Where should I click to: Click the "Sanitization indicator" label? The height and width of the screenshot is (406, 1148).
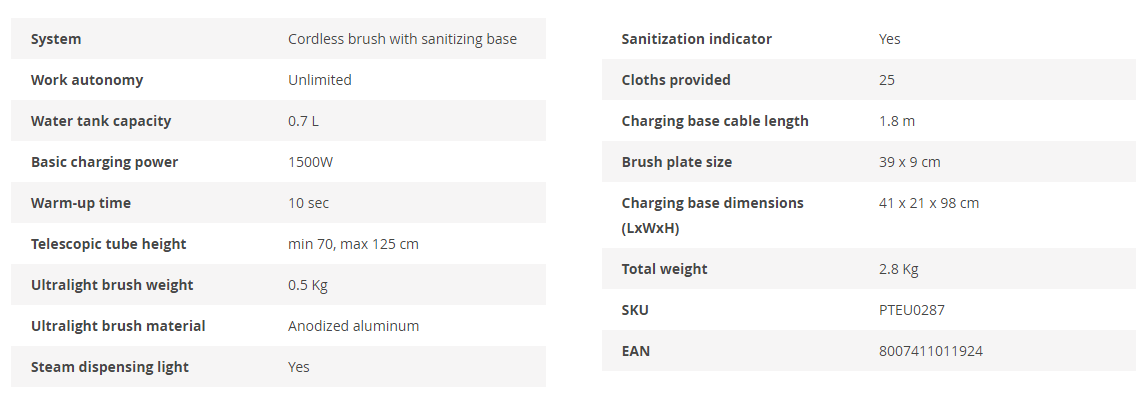pos(696,39)
